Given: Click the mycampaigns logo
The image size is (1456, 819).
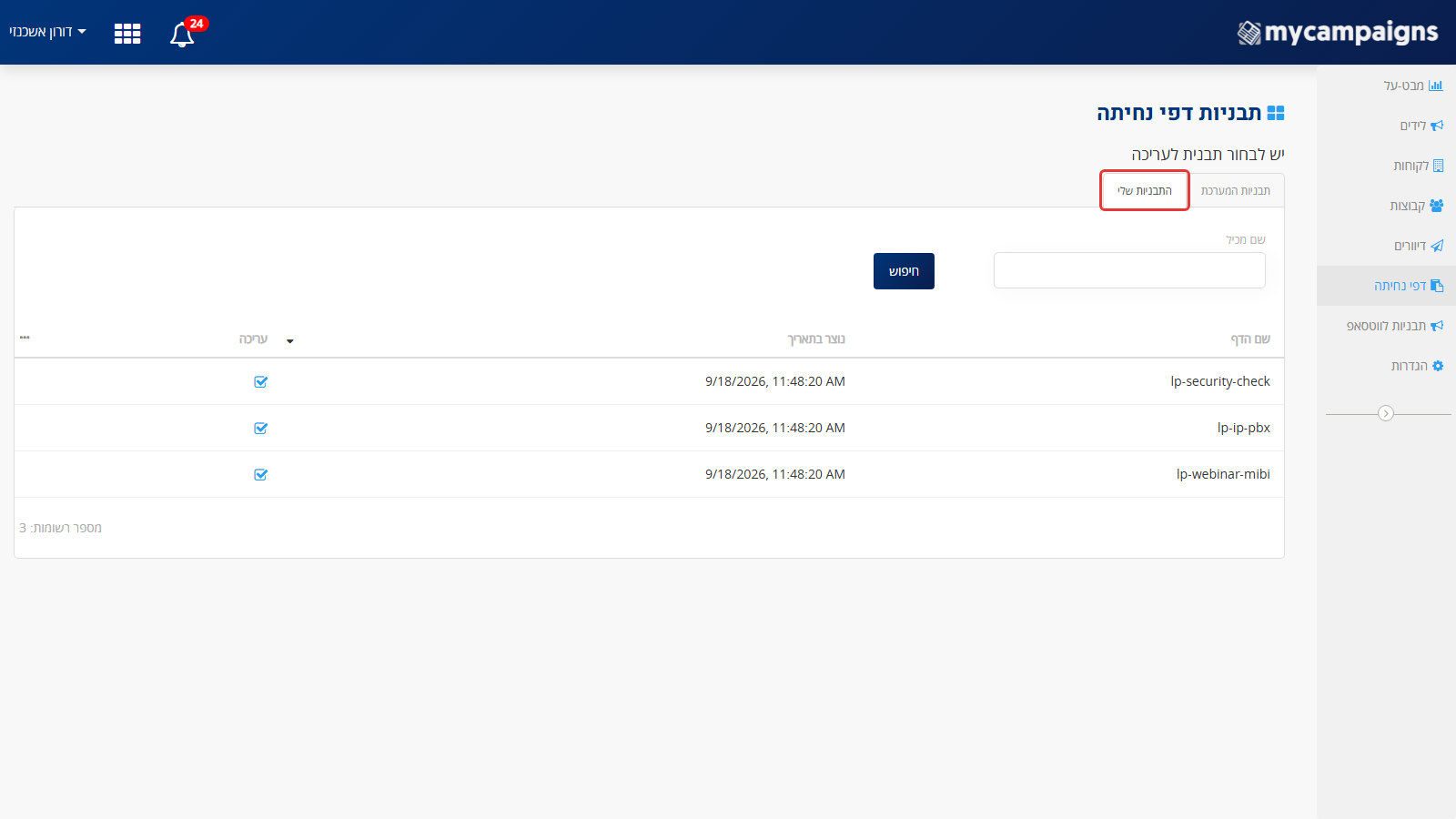Looking at the screenshot, I should click(1338, 33).
